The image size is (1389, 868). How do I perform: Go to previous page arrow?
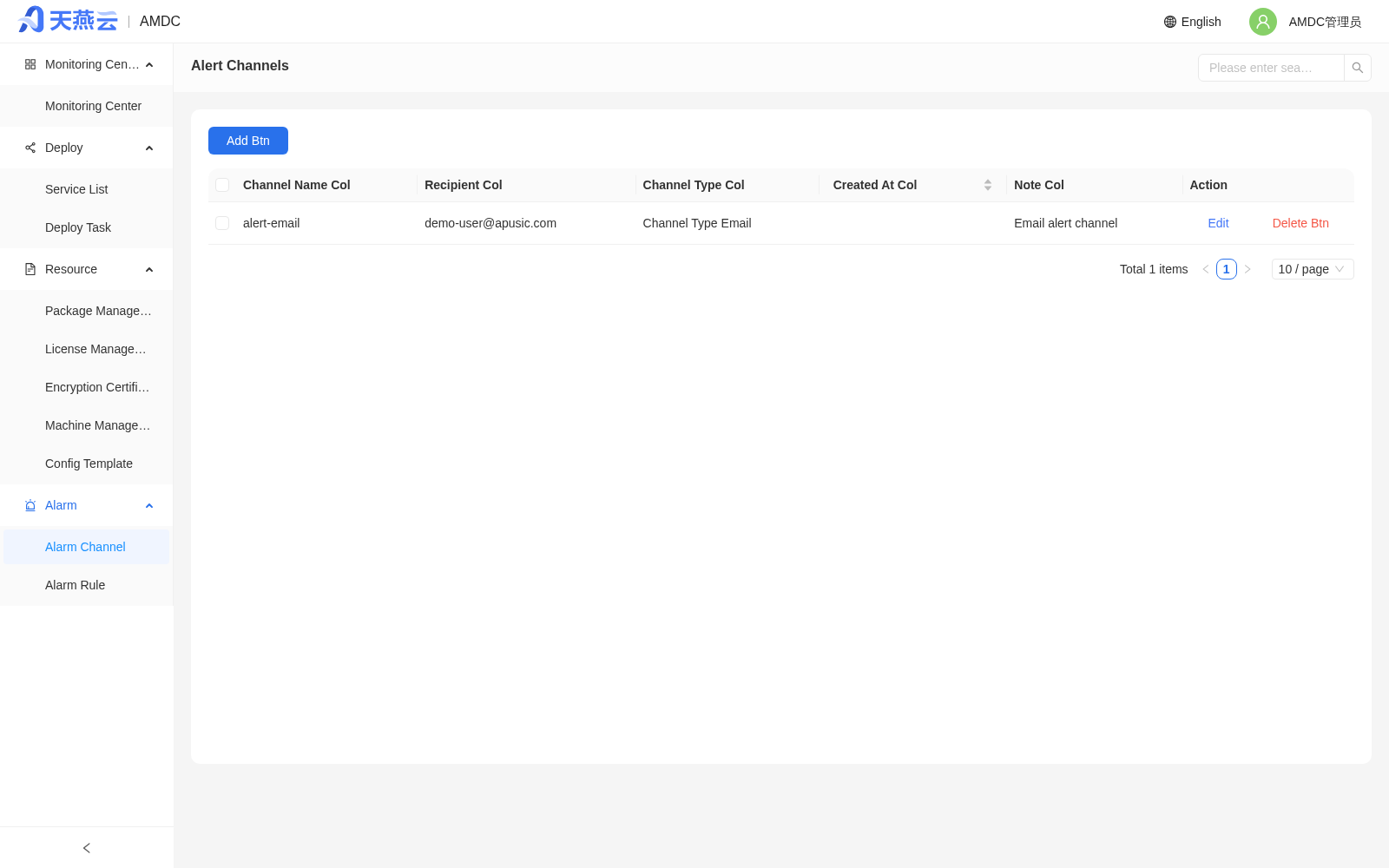click(x=1206, y=269)
